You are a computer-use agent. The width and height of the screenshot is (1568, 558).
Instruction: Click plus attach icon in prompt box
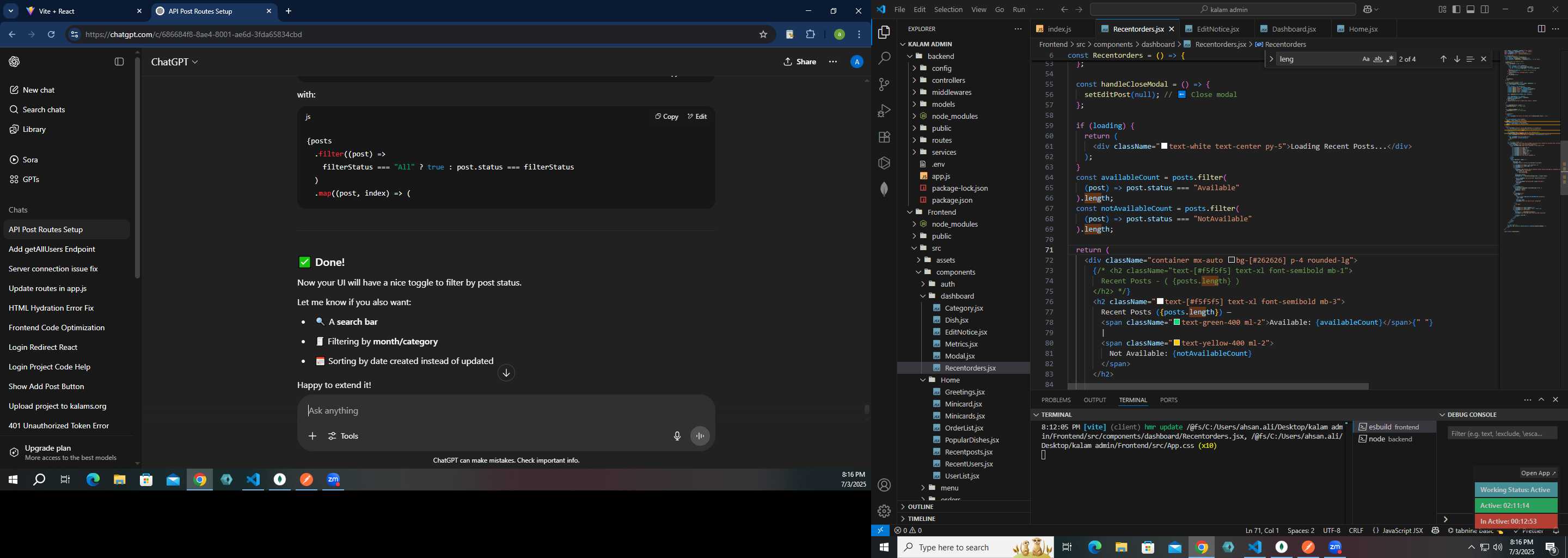(313, 436)
